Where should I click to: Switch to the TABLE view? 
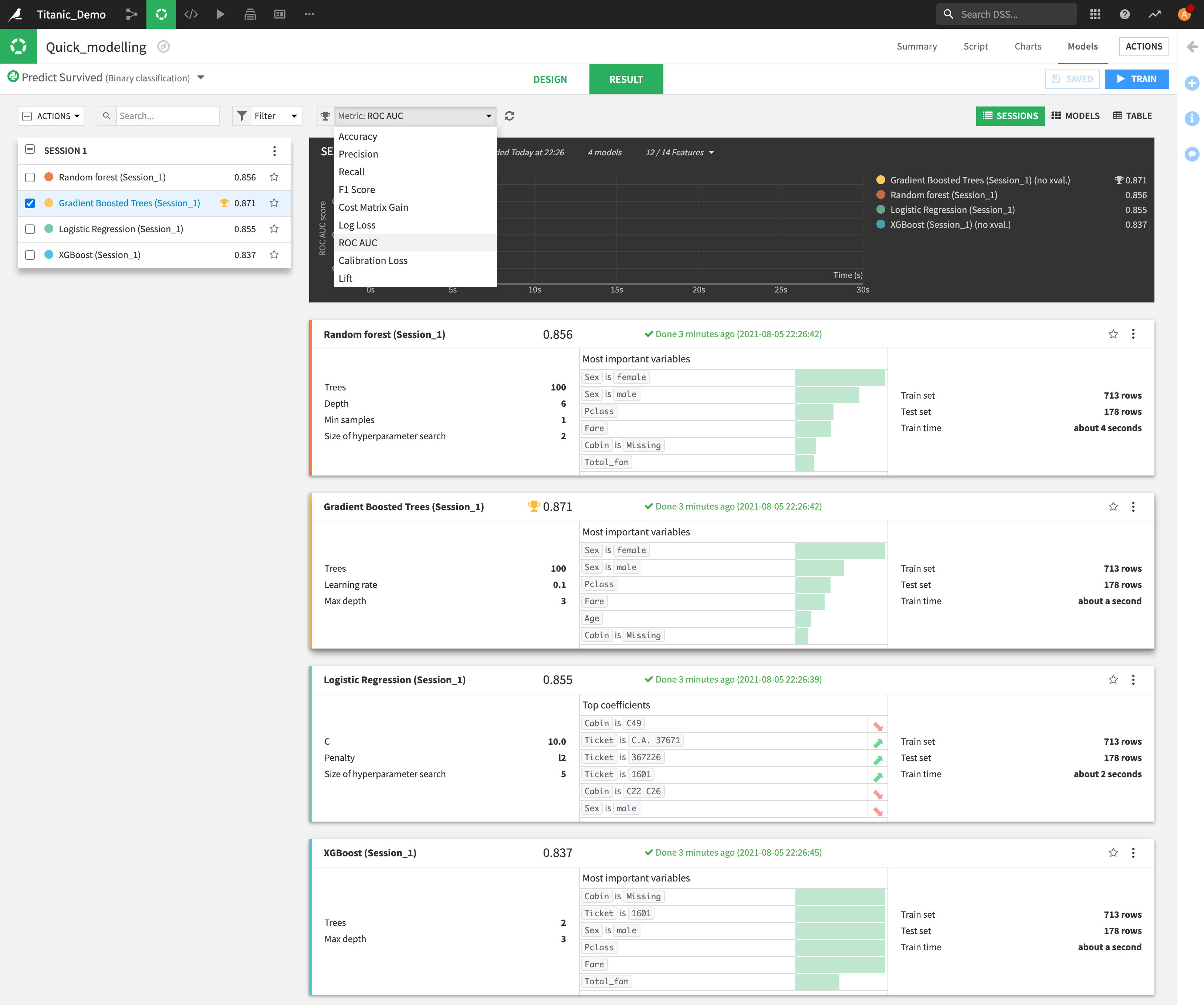click(x=1132, y=116)
